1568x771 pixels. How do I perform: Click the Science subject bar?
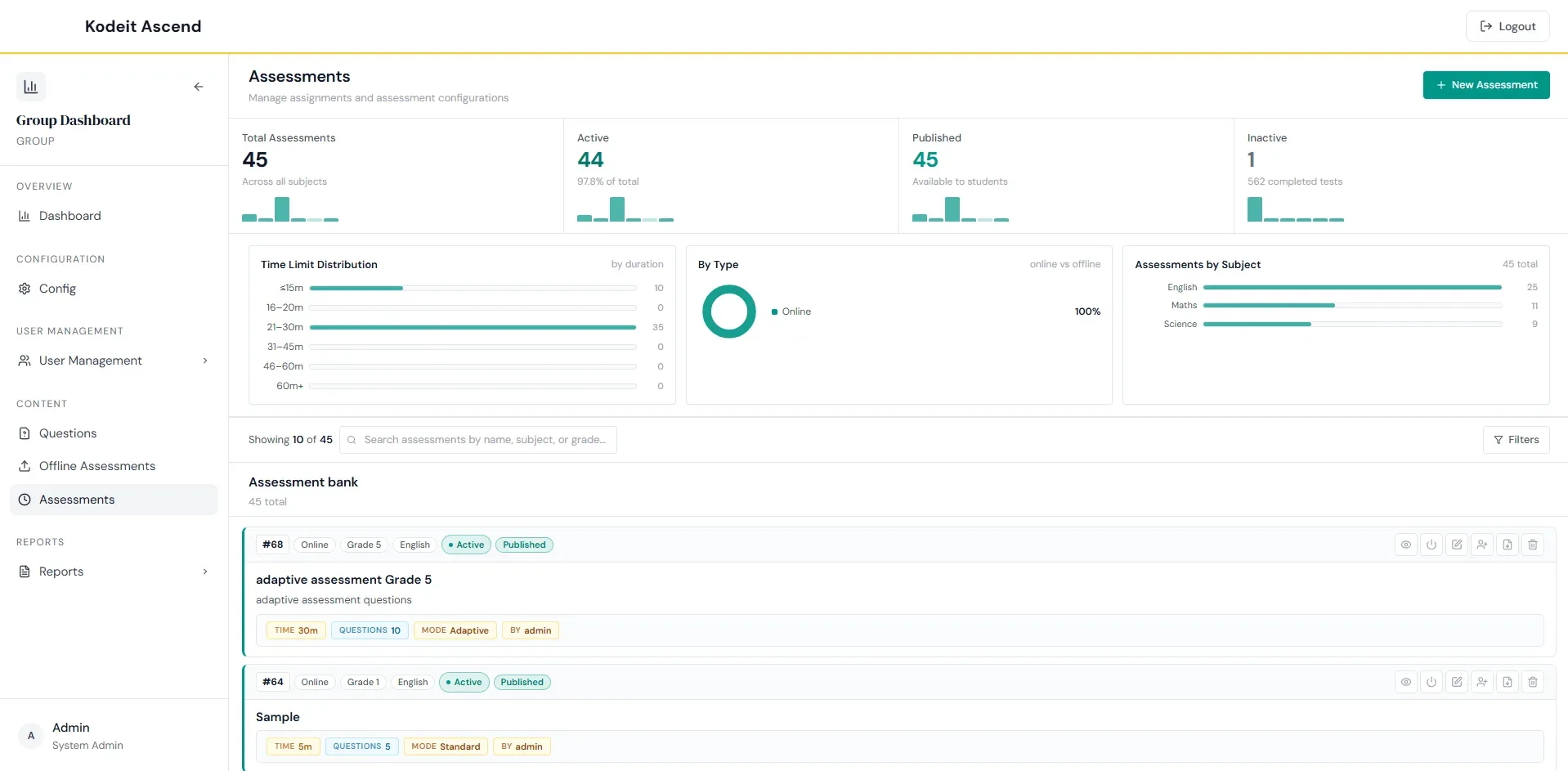click(1352, 325)
